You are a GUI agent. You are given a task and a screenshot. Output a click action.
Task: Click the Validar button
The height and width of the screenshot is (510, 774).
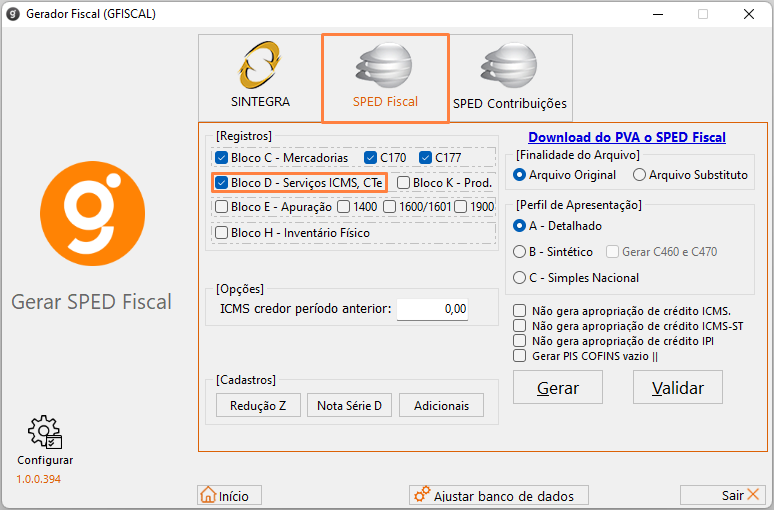tap(678, 388)
